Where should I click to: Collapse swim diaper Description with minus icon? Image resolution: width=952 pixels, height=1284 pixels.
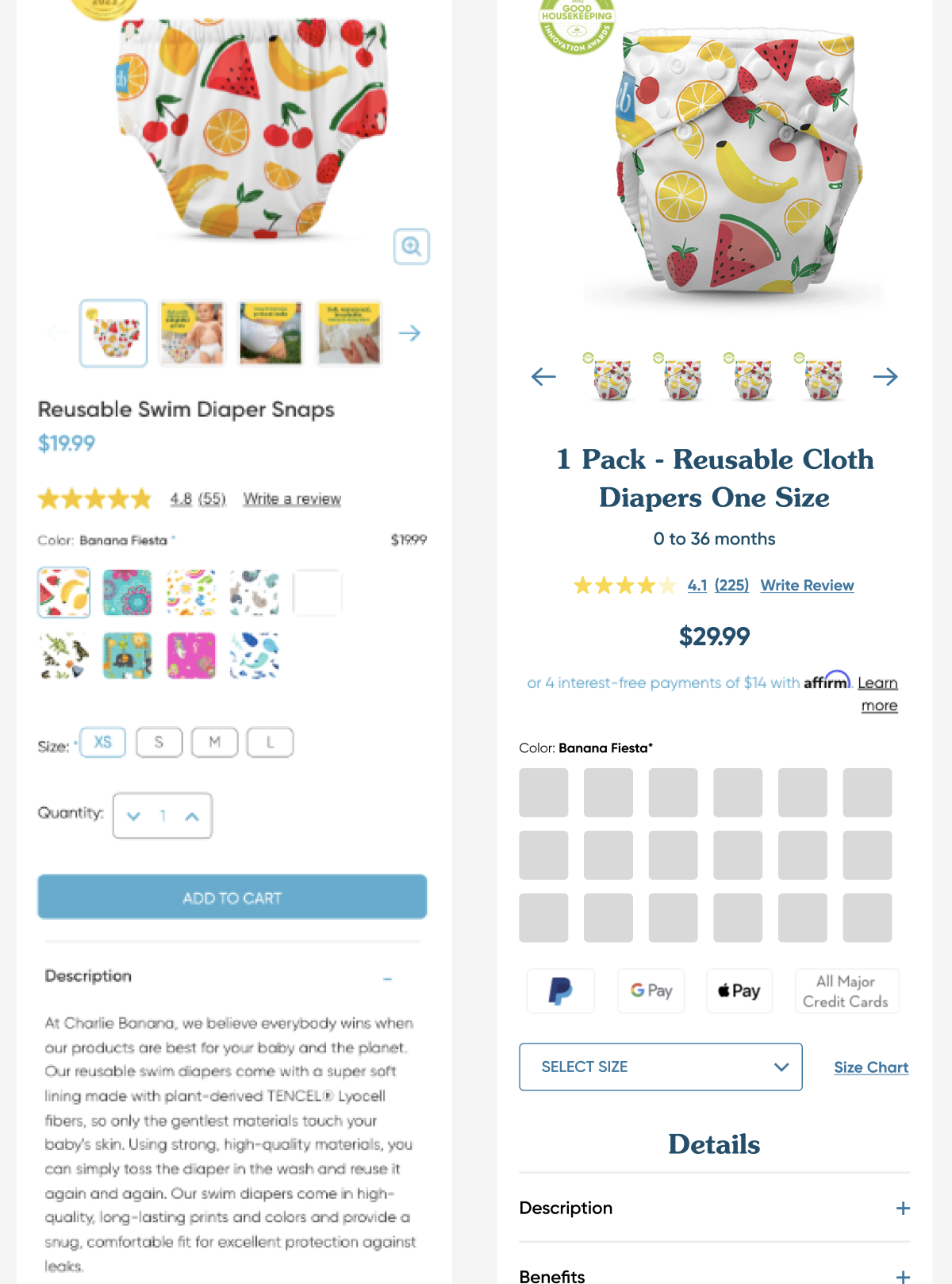[387, 979]
